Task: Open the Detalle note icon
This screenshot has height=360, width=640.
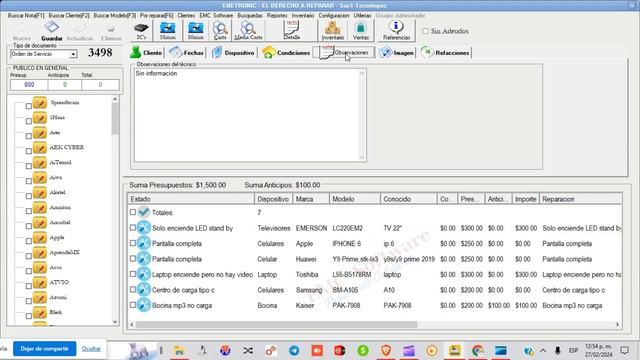Action: [291, 27]
